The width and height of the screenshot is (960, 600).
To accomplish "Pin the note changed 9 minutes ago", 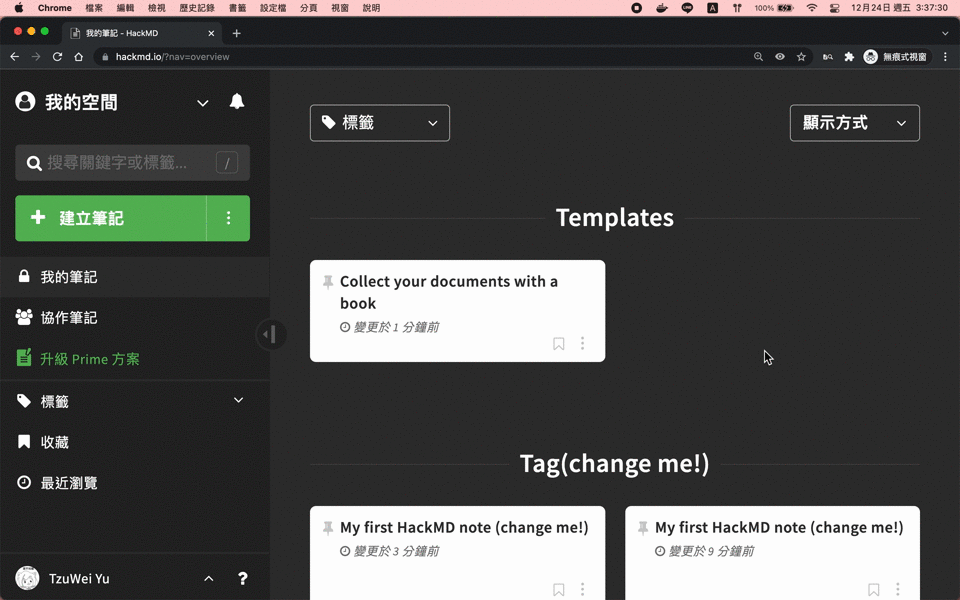I will coord(643,528).
